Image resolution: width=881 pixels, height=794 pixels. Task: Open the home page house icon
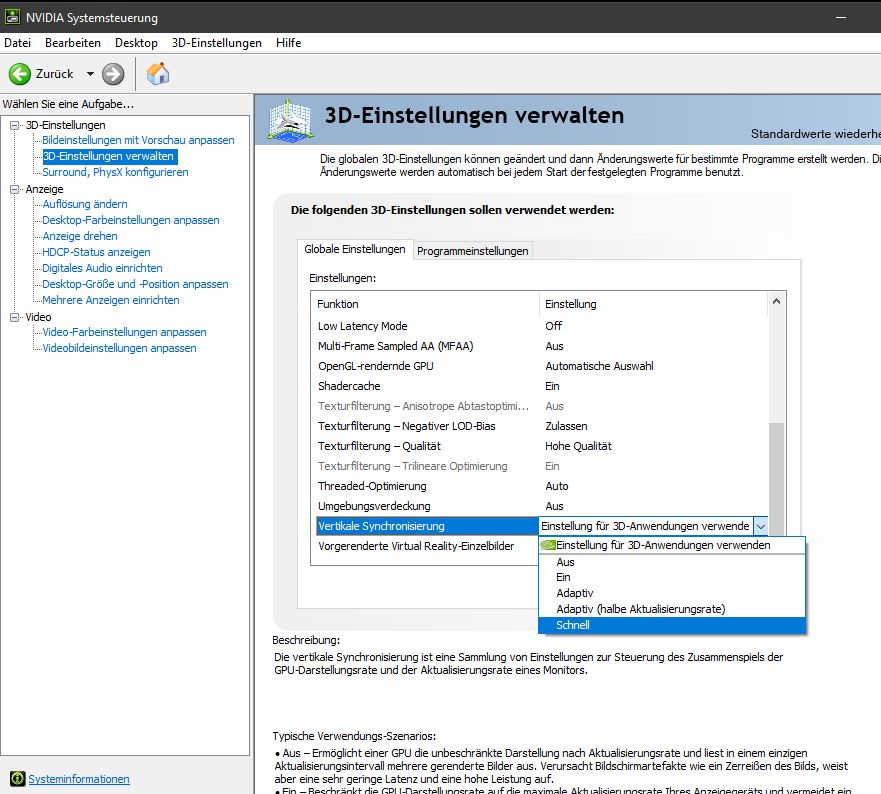pyautogui.click(x=158, y=74)
